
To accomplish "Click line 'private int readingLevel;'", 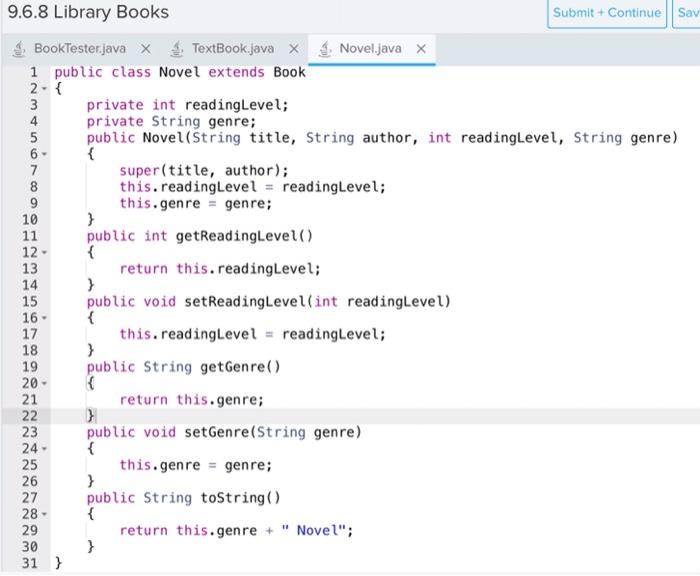I will click(188, 105).
